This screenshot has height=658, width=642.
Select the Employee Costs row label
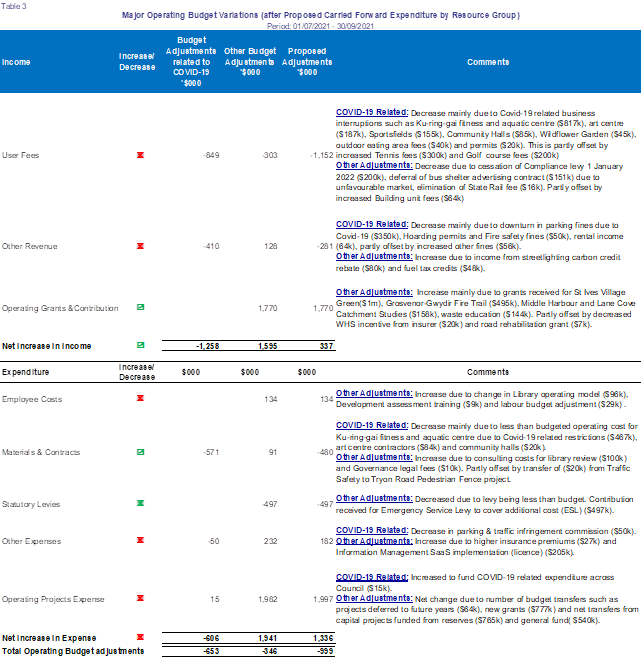32,399
